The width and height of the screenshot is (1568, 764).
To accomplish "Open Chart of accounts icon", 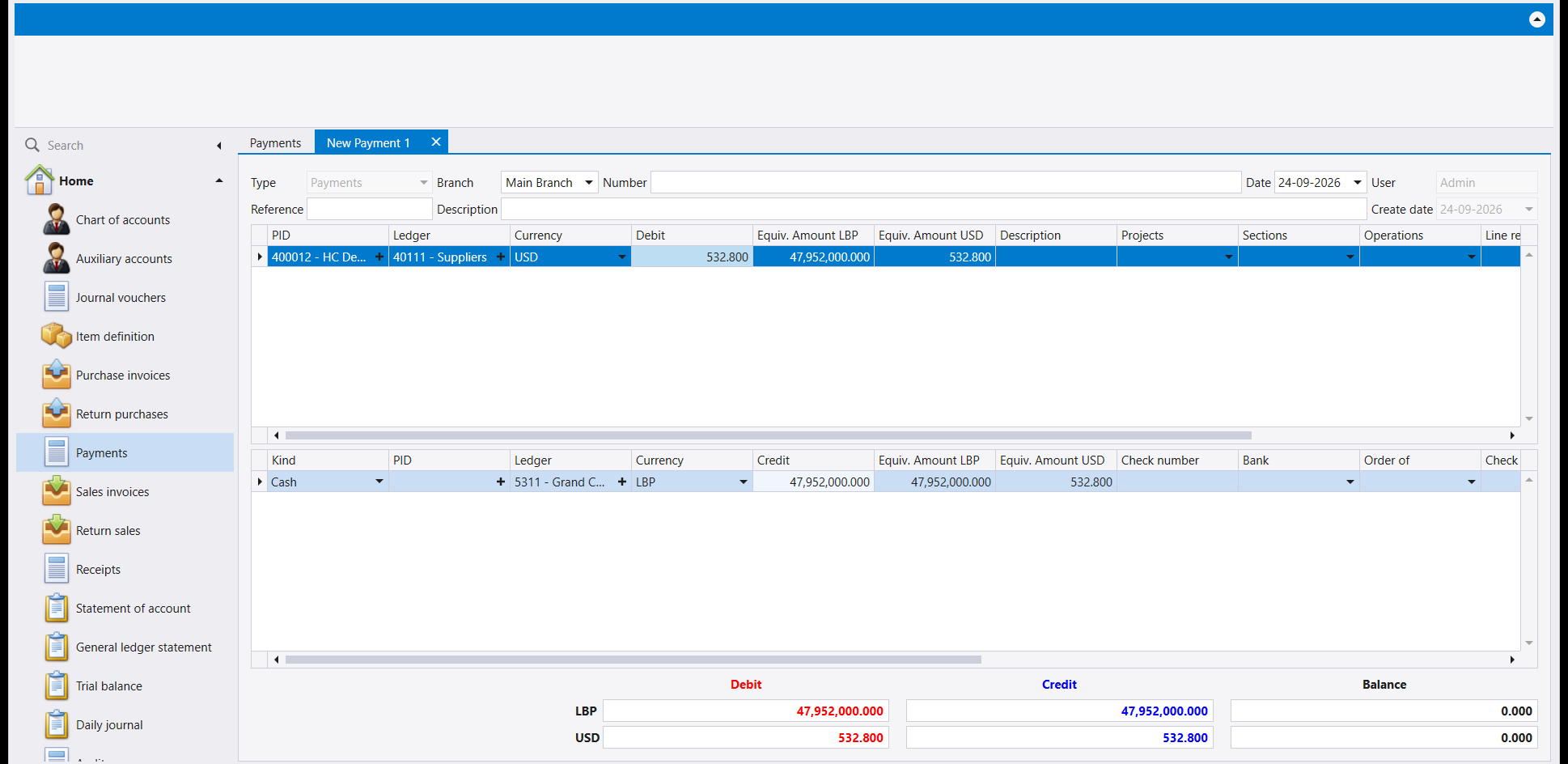I will pyautogui.click(x=56, y=219).
